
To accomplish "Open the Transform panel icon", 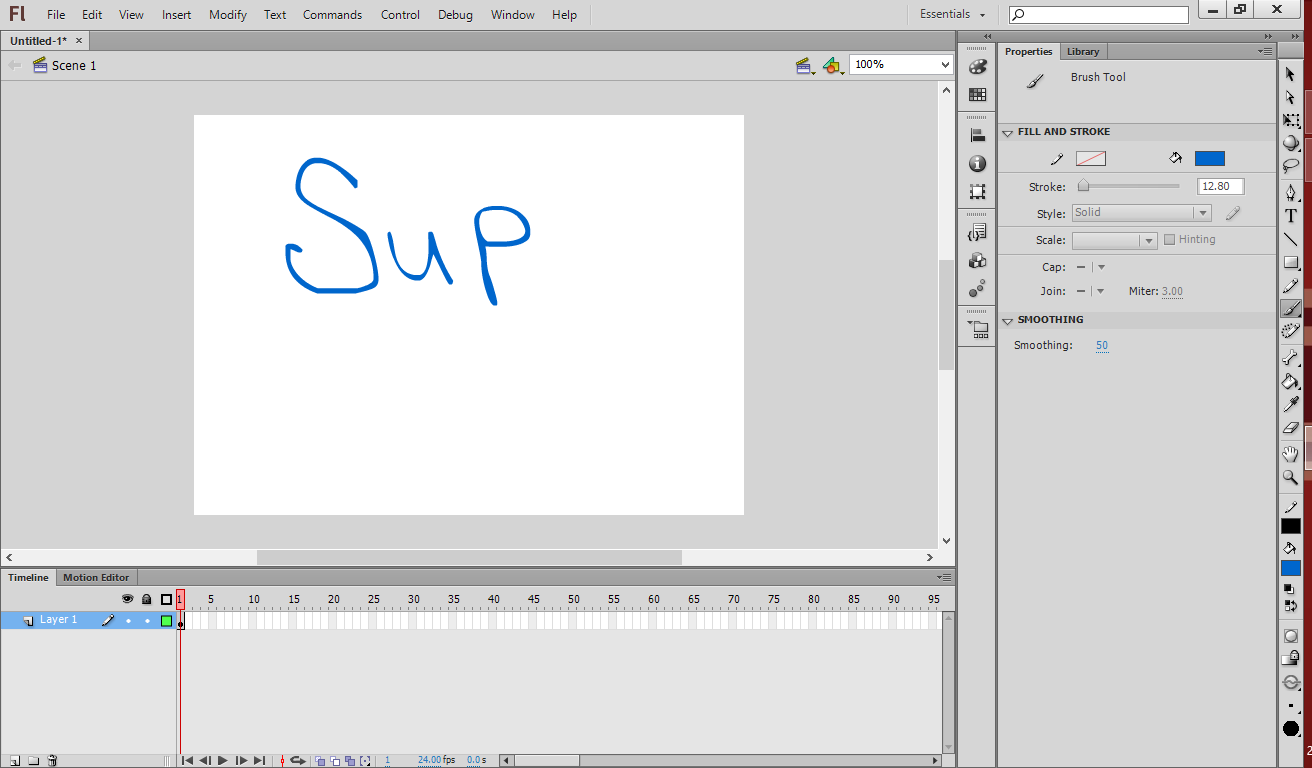I will pyautogui.click(x=977, y=192).
